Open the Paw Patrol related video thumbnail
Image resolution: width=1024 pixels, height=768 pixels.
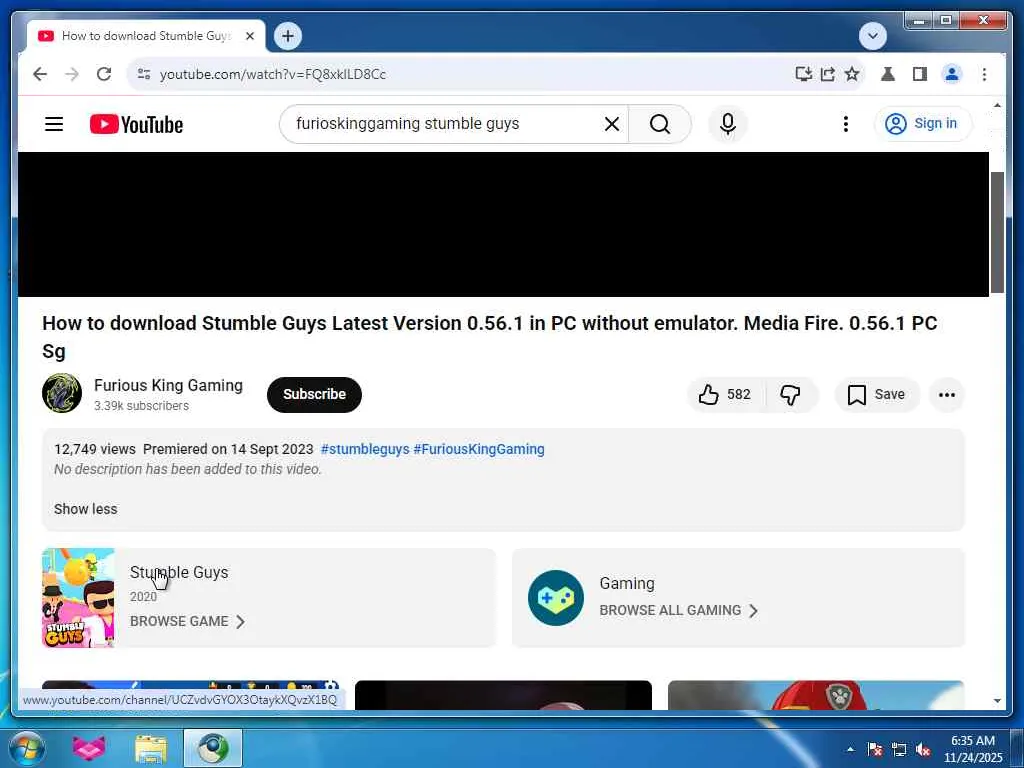click(x=816, y=694)
